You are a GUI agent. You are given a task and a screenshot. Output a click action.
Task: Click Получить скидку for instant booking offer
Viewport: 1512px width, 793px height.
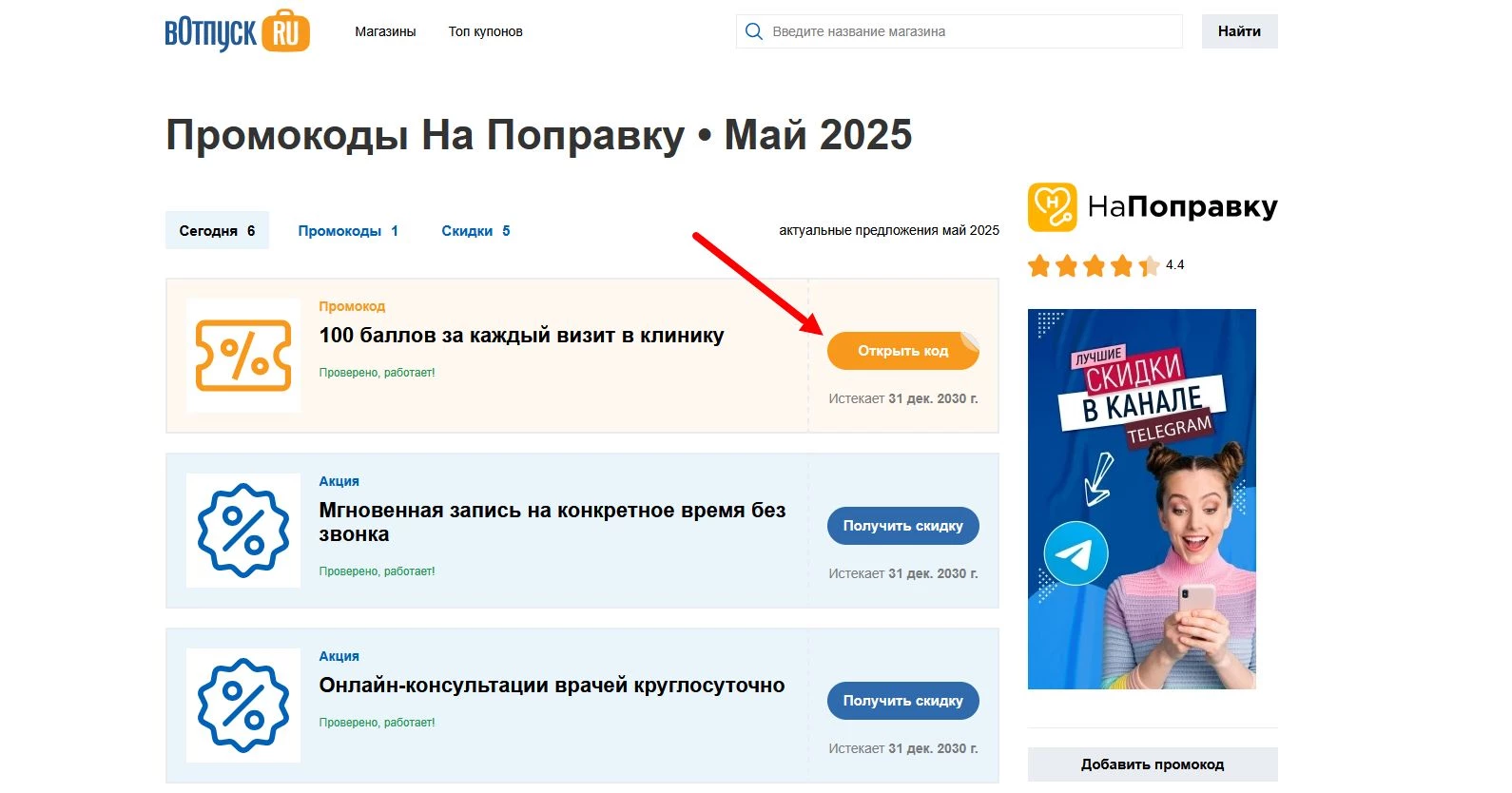coord(901,525)
